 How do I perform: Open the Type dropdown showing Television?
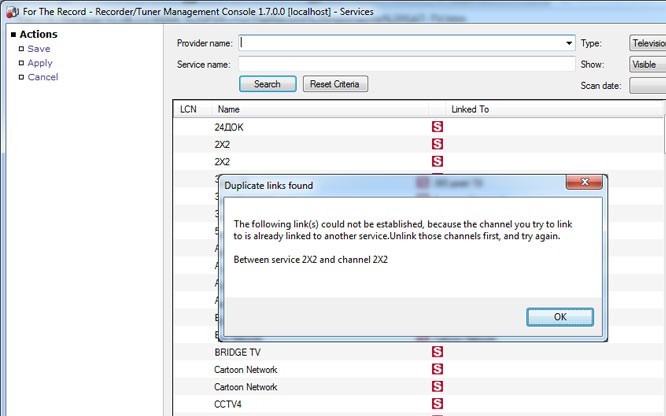(x=646, y=44)
